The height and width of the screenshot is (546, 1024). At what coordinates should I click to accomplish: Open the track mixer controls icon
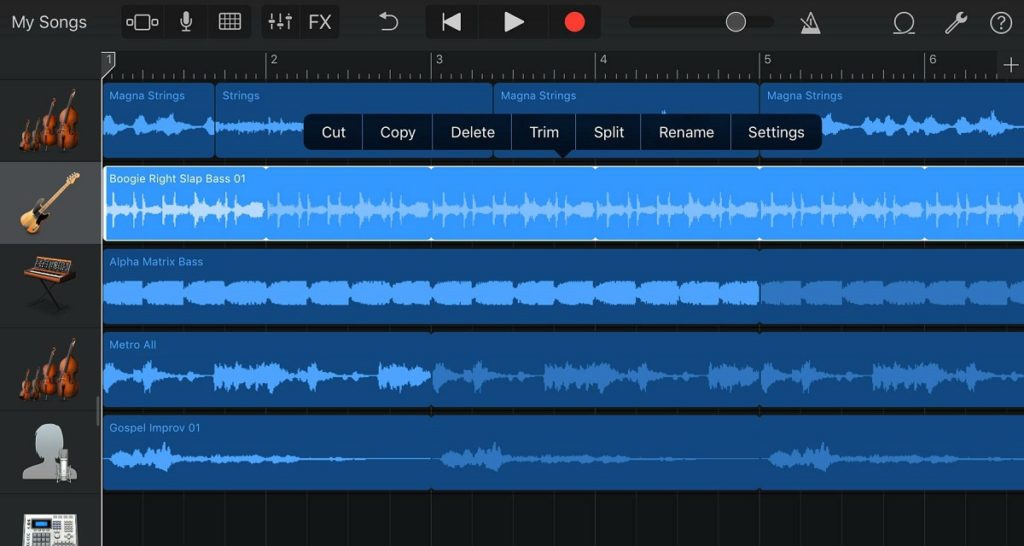tap(280, 22)
